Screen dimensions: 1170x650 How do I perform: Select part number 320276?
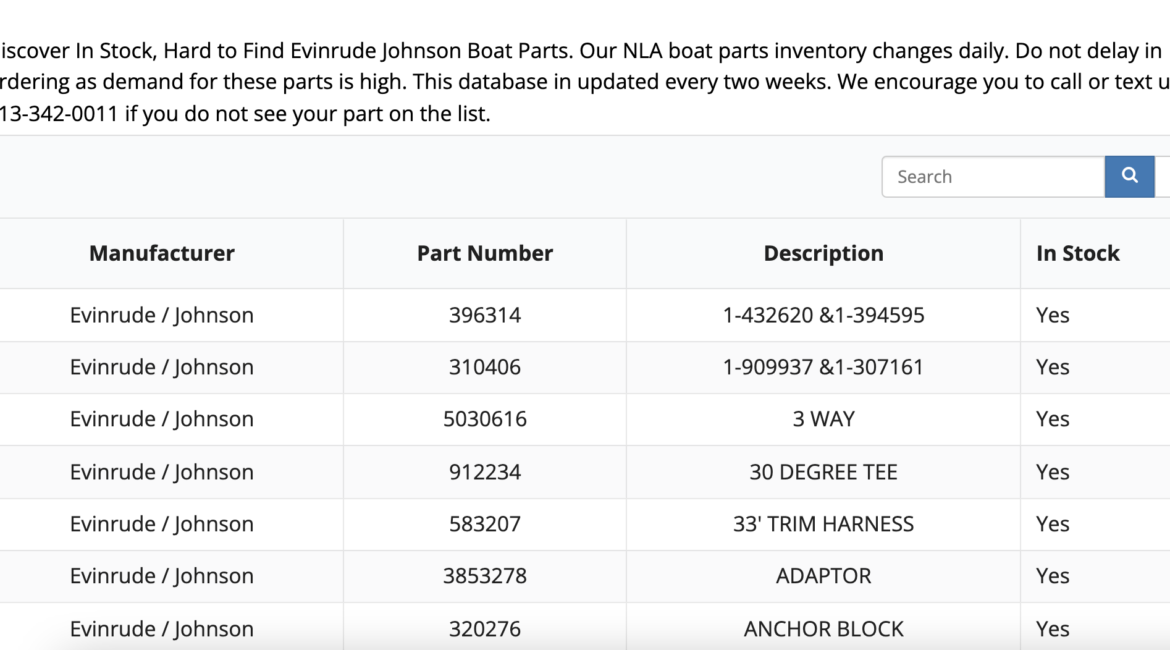point(485,629)
